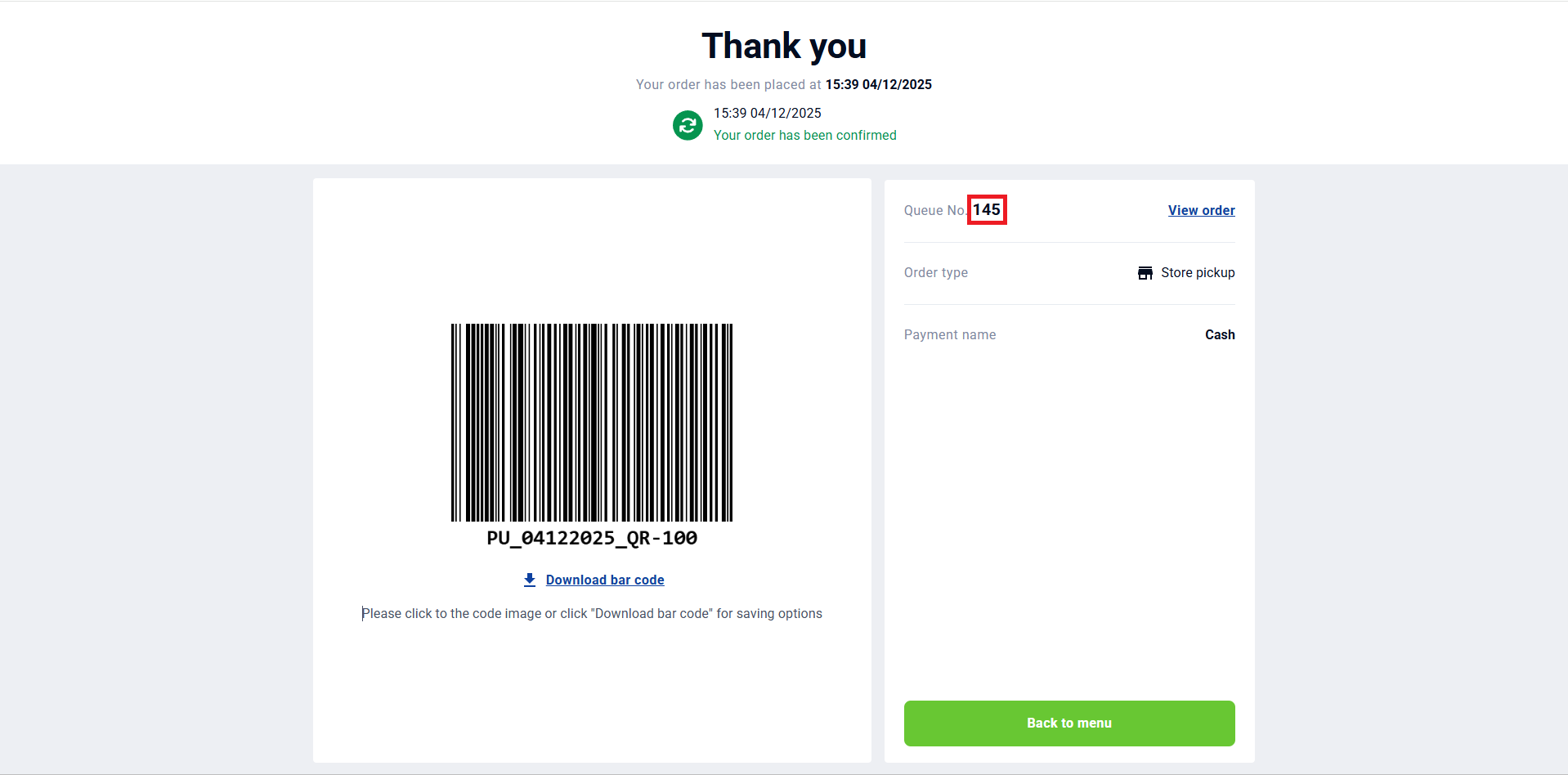This screenshot has width=1568, height=775.
Task: Click the barcode image to save it
Action: 592,423
